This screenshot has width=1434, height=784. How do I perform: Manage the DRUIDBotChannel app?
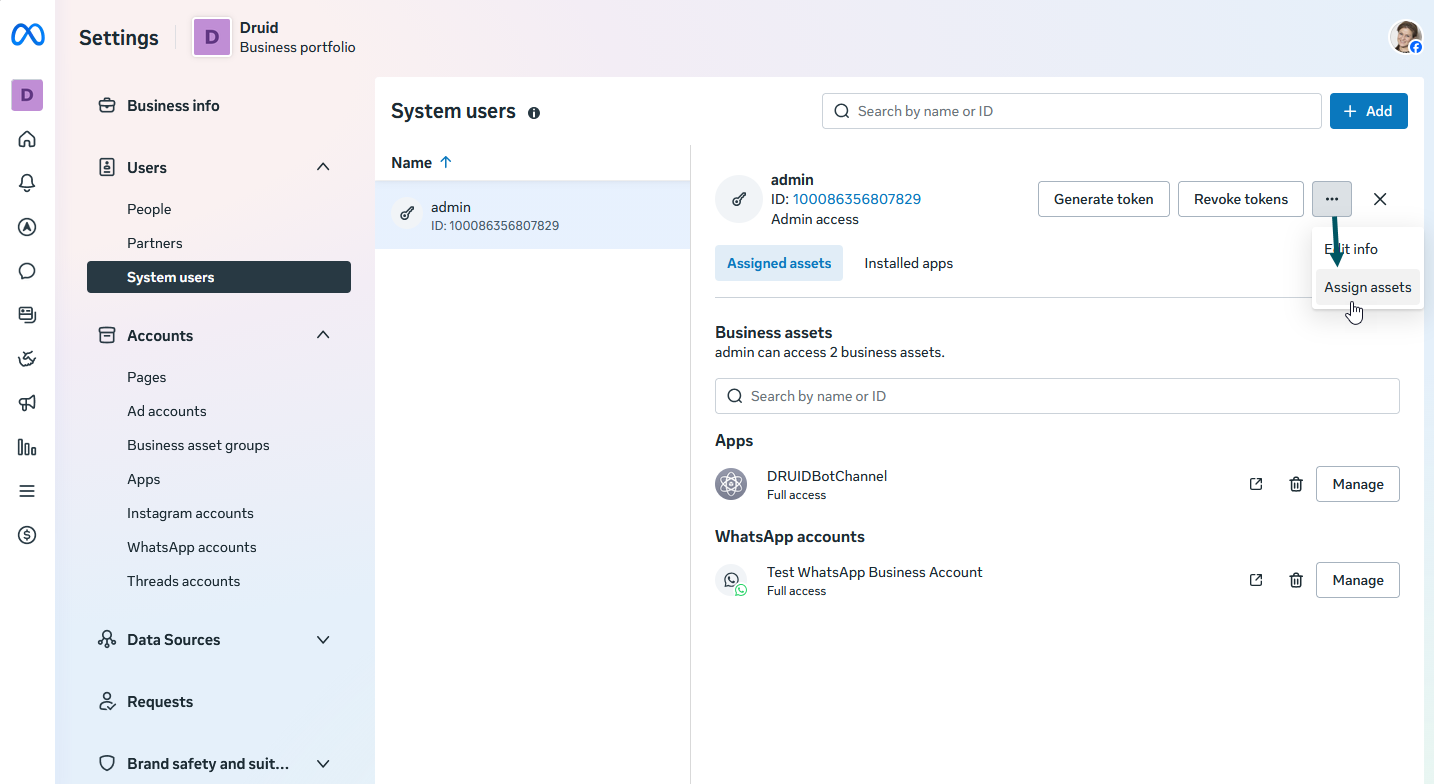tap(1358, 484)
